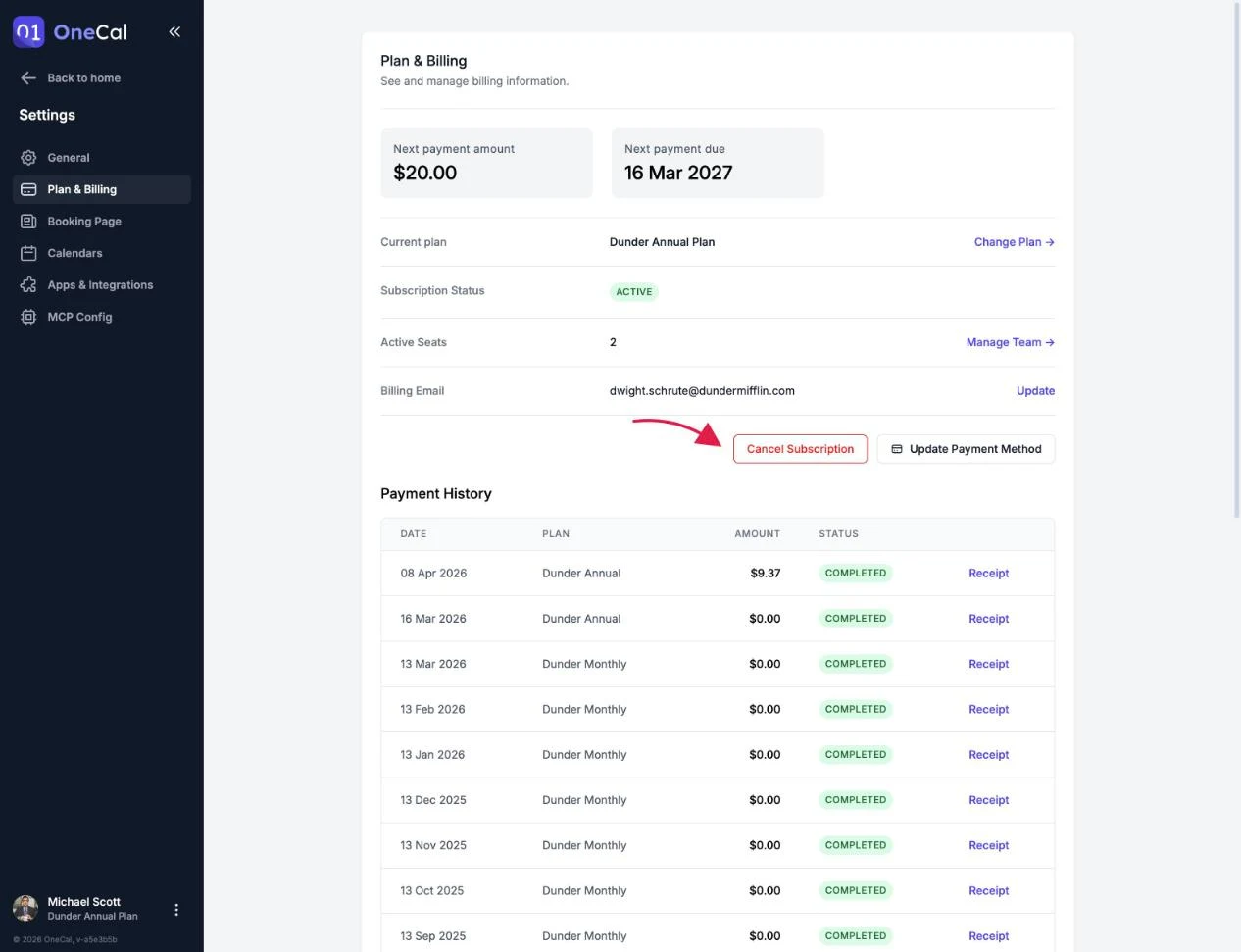Open receipt for 16 Mar 2026
This screenshot has width=1241, height=952.
coord(988,619)
